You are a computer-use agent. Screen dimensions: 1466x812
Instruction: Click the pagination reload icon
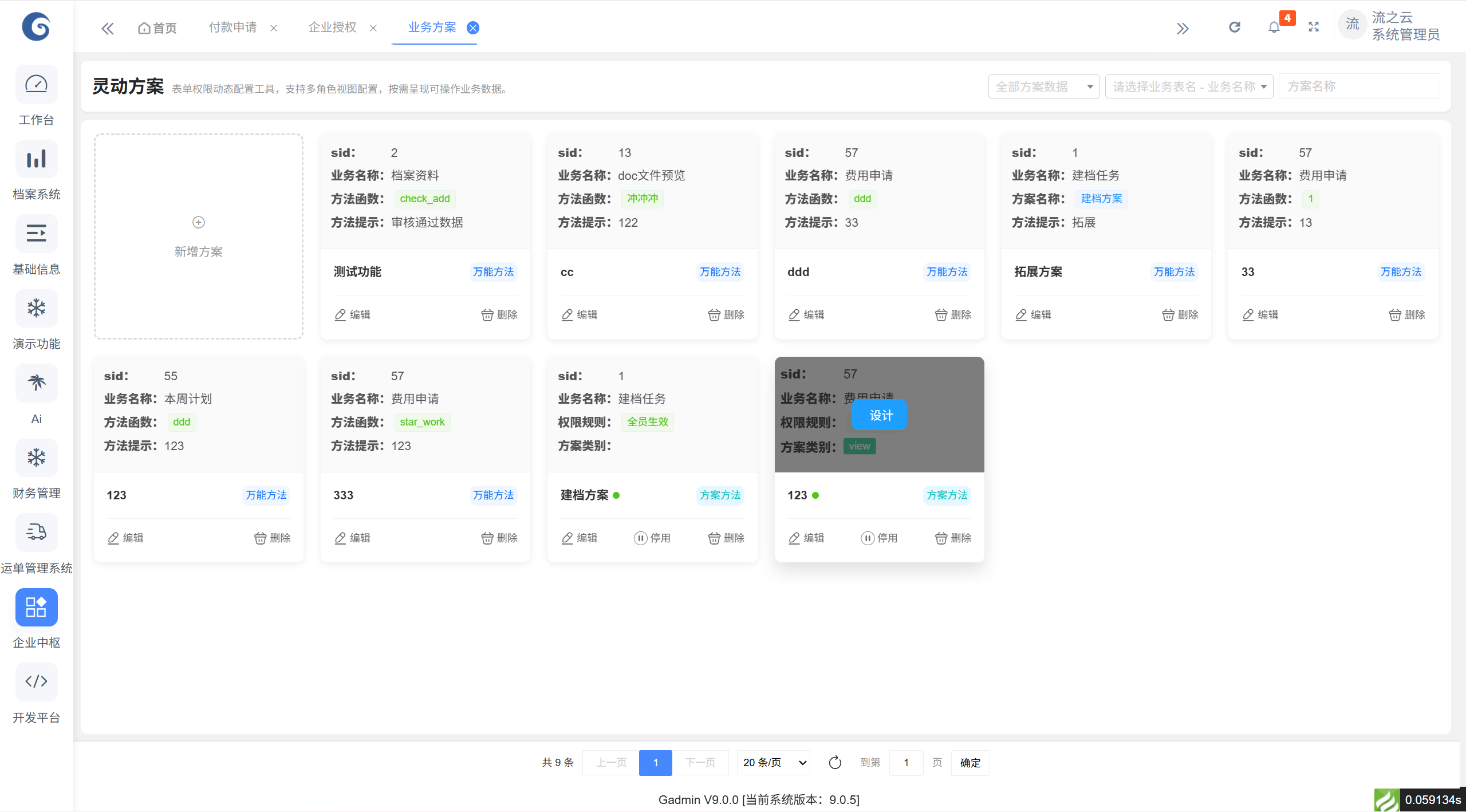click(835, 763)
